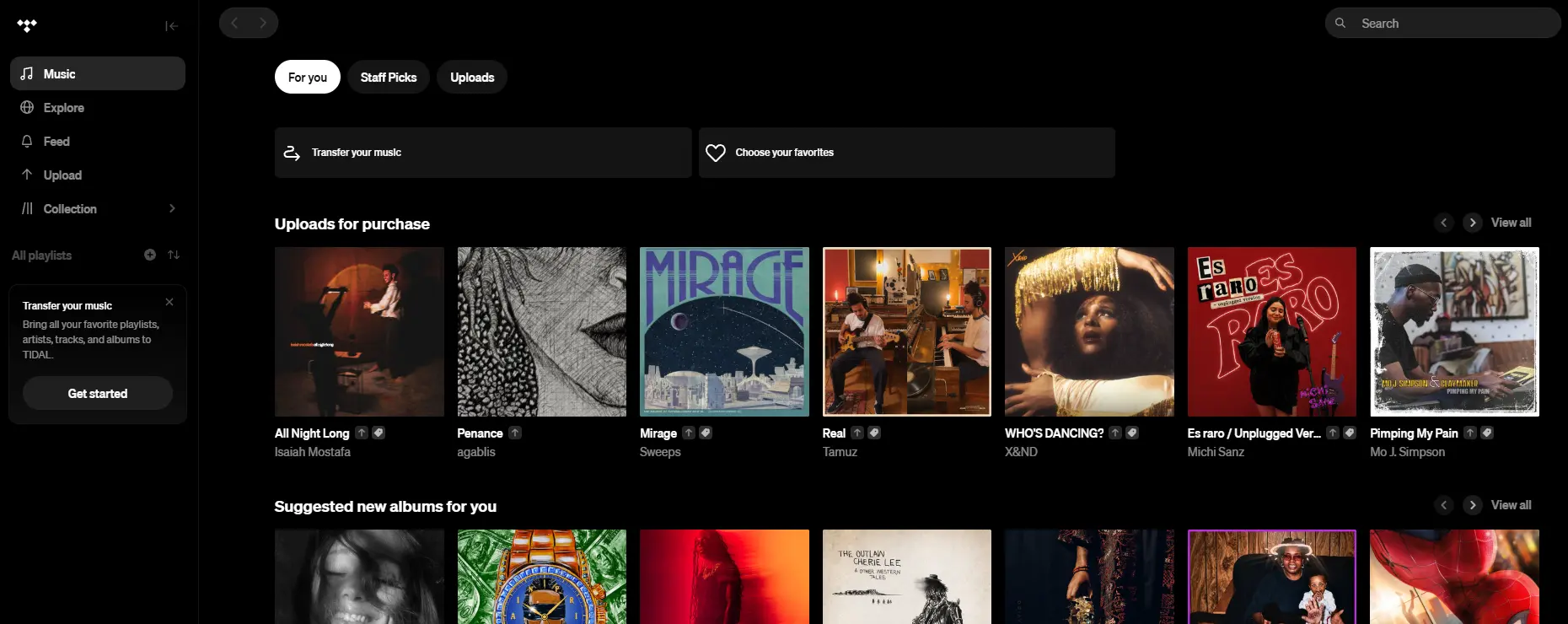Click the upload badge beside Pimping My Pain

click(1470, 433)
